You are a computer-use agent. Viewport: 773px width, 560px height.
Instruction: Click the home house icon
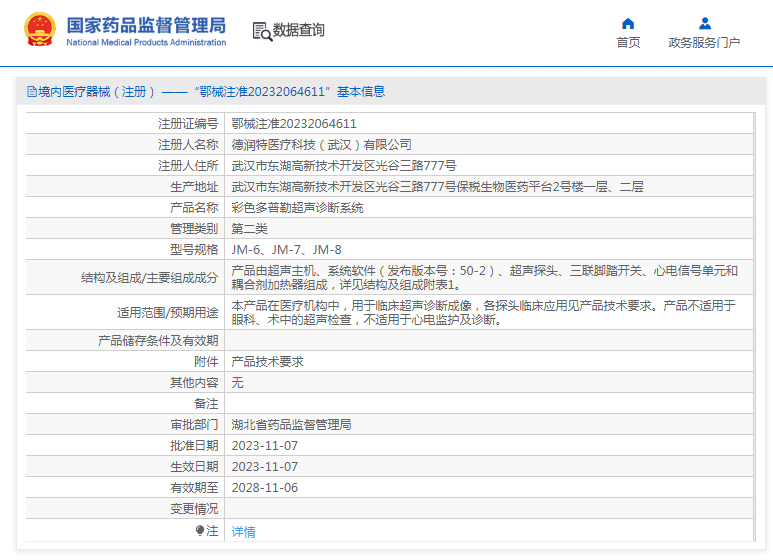point(628,24)
